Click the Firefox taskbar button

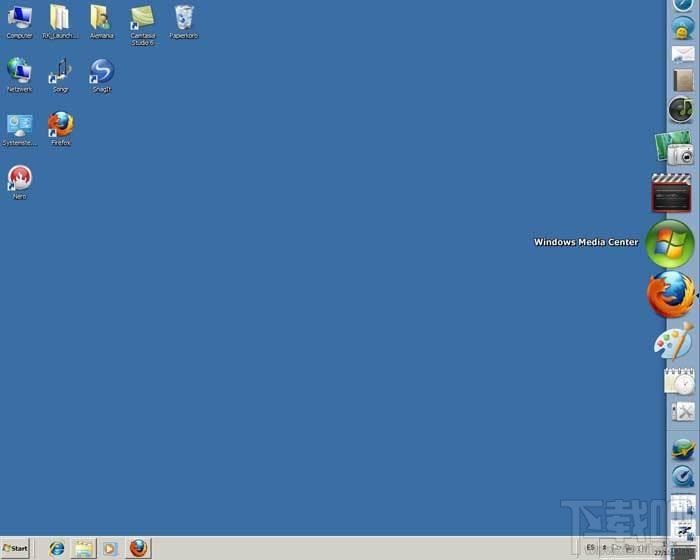click(x=138, y=548)
